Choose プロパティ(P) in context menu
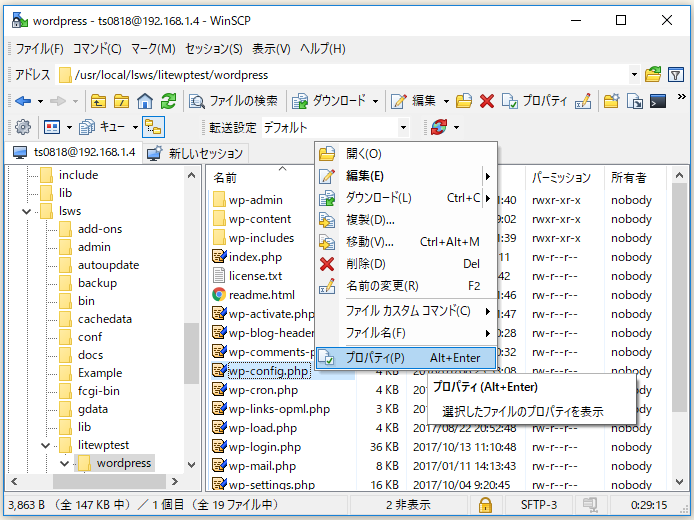This screenshot has width=694, height=520. (x=405, y=358)
